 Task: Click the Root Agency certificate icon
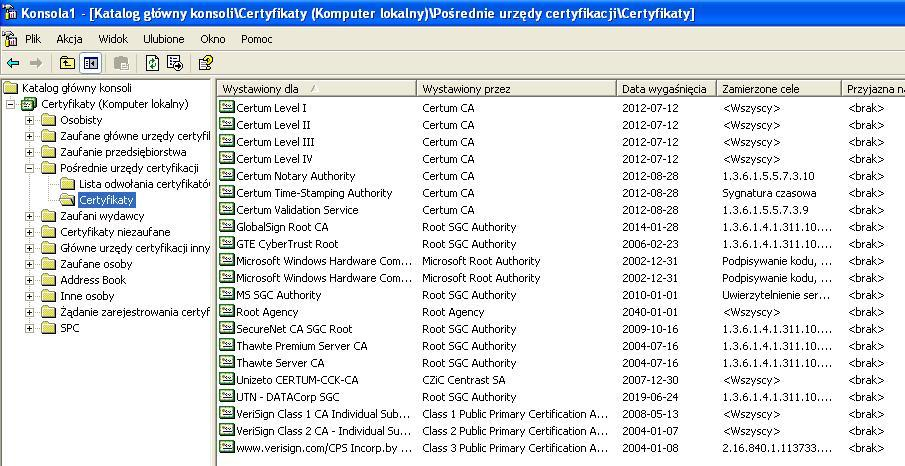point(227,311)
